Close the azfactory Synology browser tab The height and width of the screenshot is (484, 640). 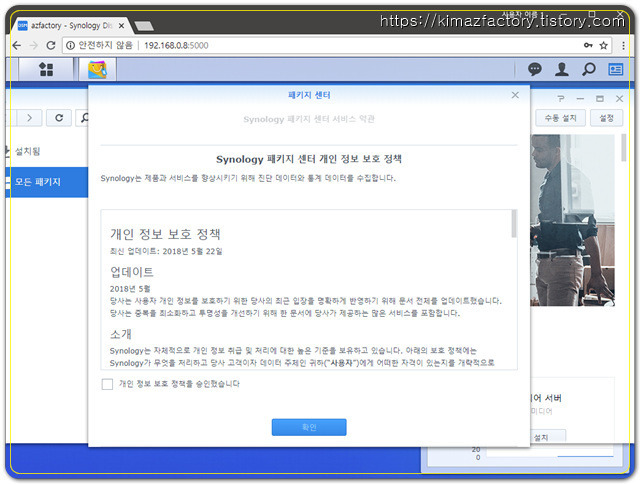pos(121,26)
